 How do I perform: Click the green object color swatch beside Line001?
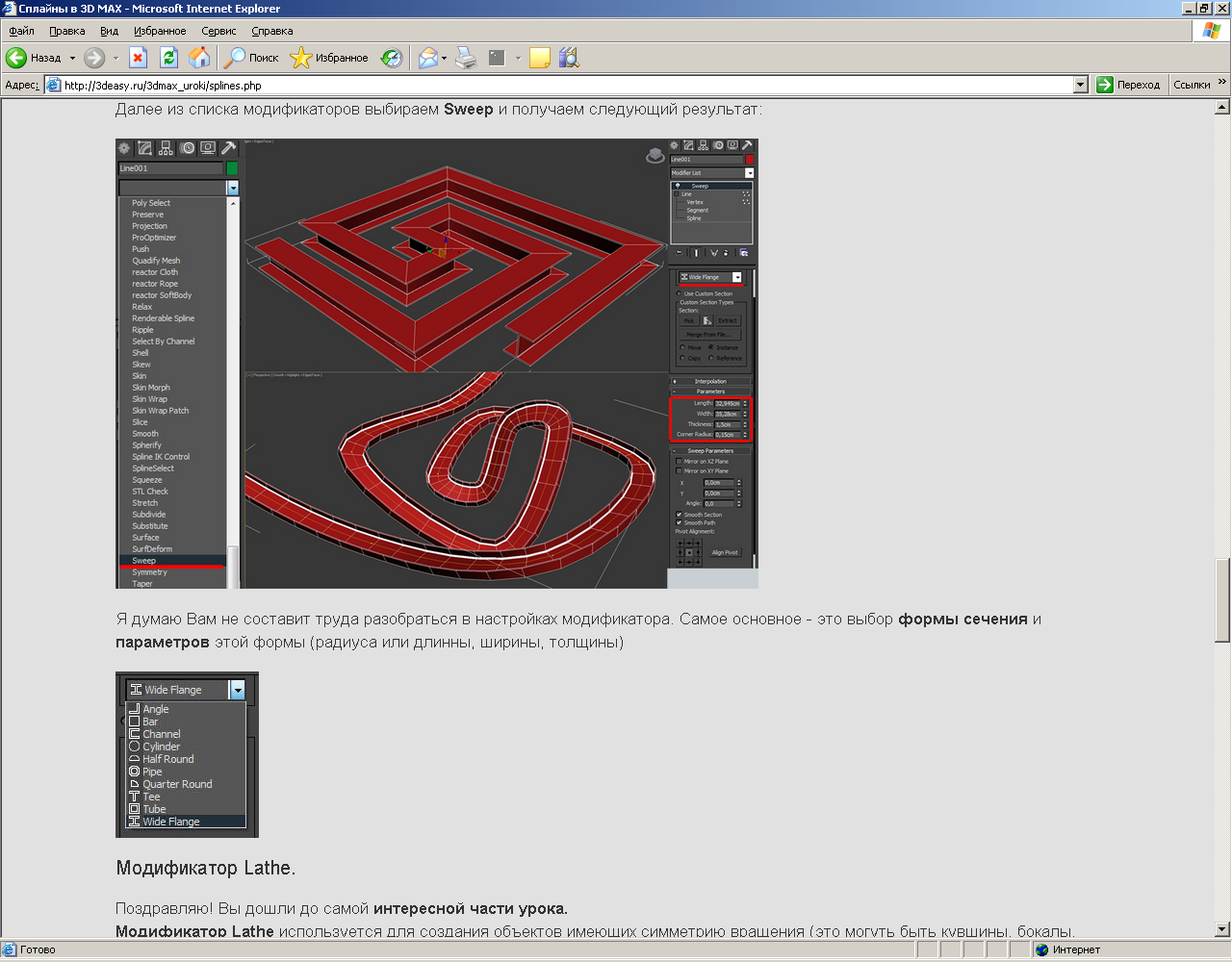click(x=232, y=168)
